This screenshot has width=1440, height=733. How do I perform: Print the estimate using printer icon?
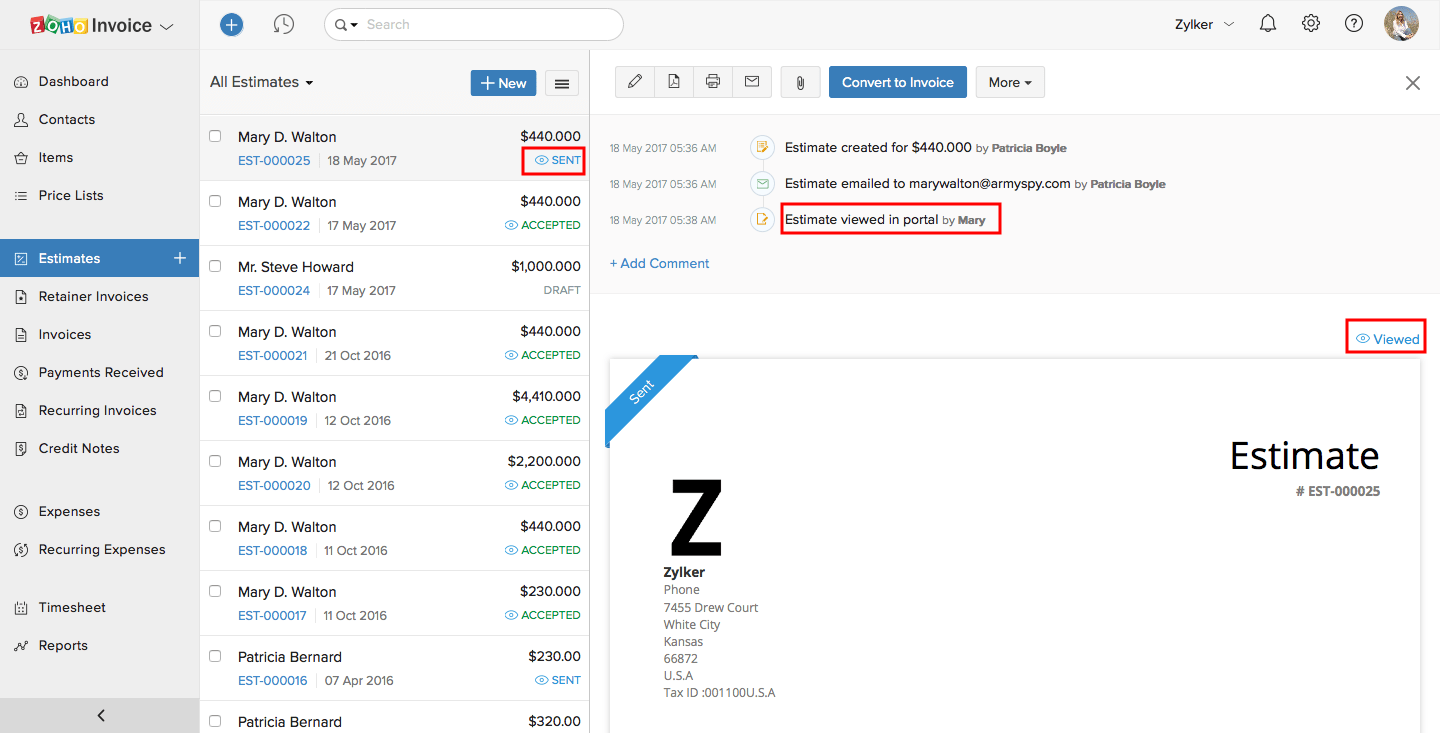(713, 82)
